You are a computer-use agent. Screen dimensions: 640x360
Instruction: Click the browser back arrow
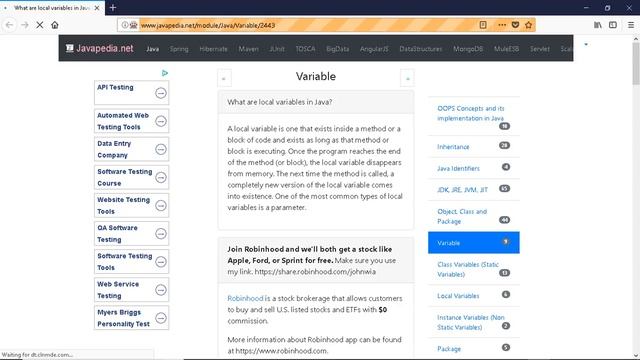pos(9,25)
